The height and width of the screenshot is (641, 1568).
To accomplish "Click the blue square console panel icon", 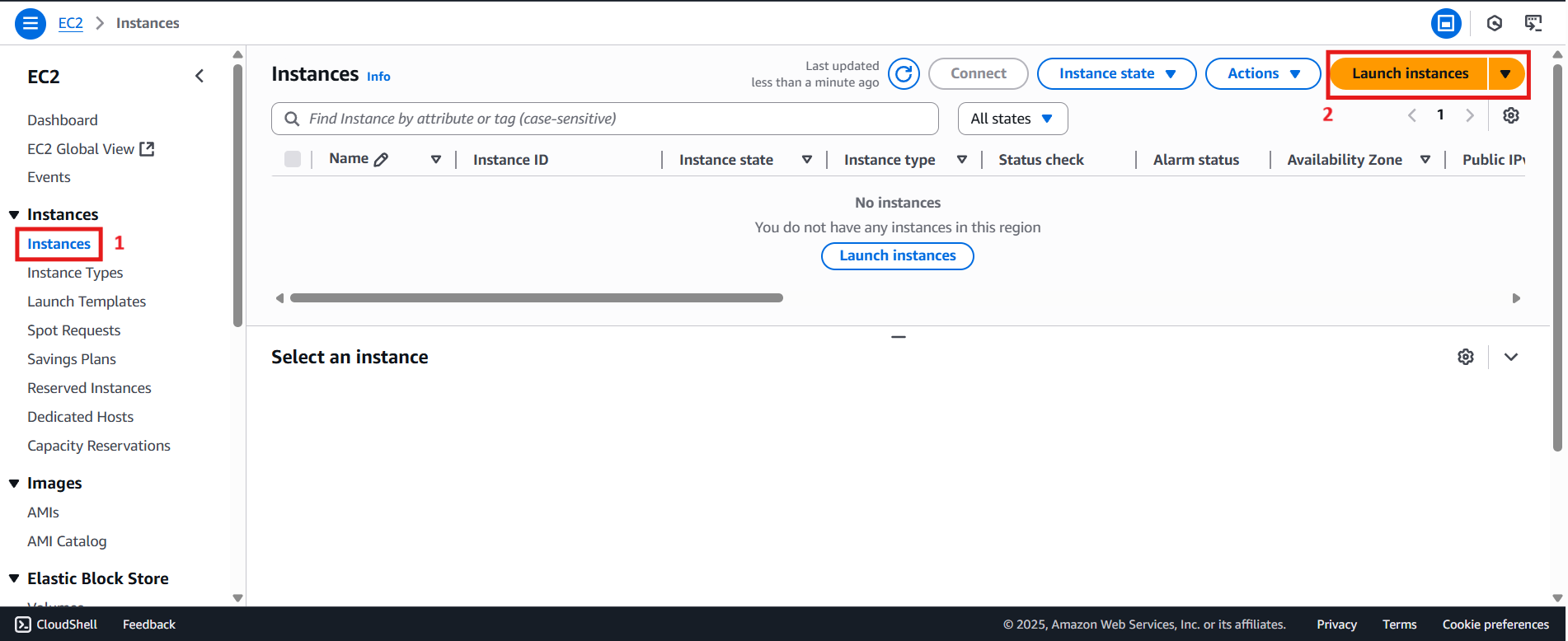I will click(1446, 23).
